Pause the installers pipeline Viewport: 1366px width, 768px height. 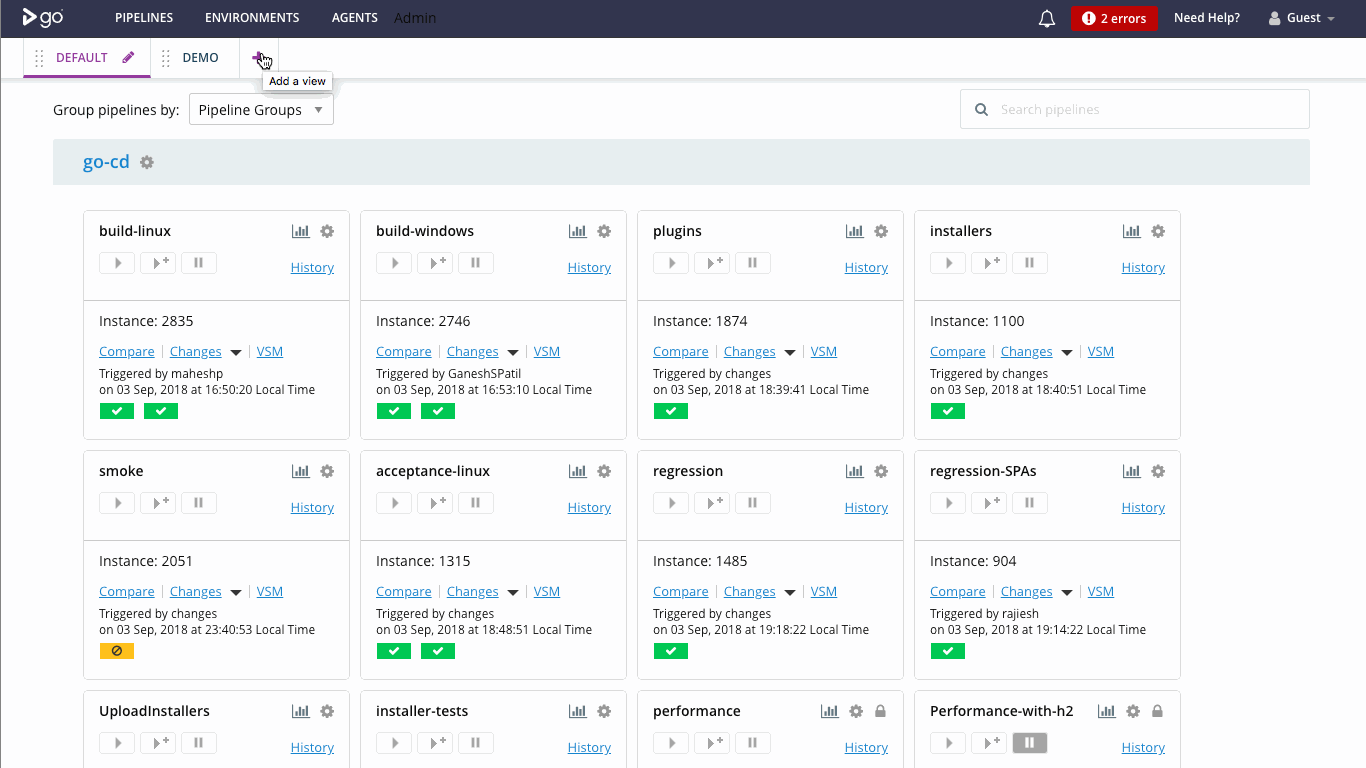pos(1030,263)
